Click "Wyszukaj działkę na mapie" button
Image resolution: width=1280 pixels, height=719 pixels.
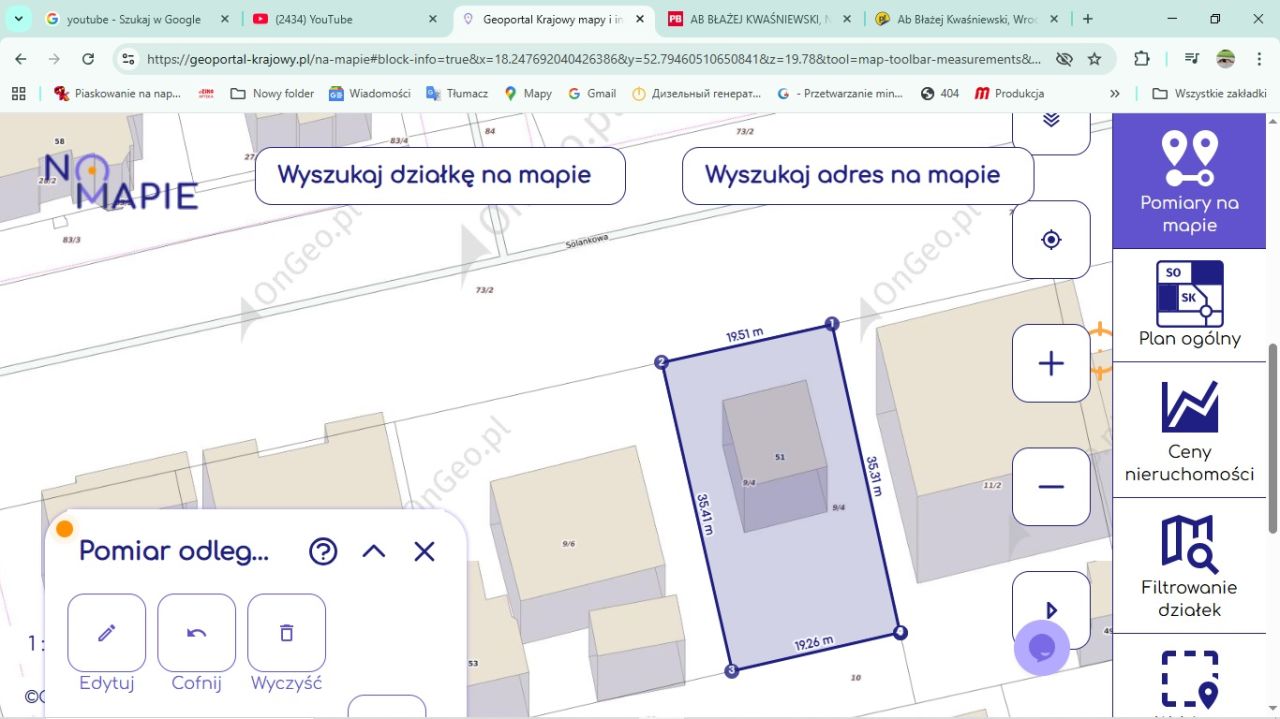pos(440,175)
